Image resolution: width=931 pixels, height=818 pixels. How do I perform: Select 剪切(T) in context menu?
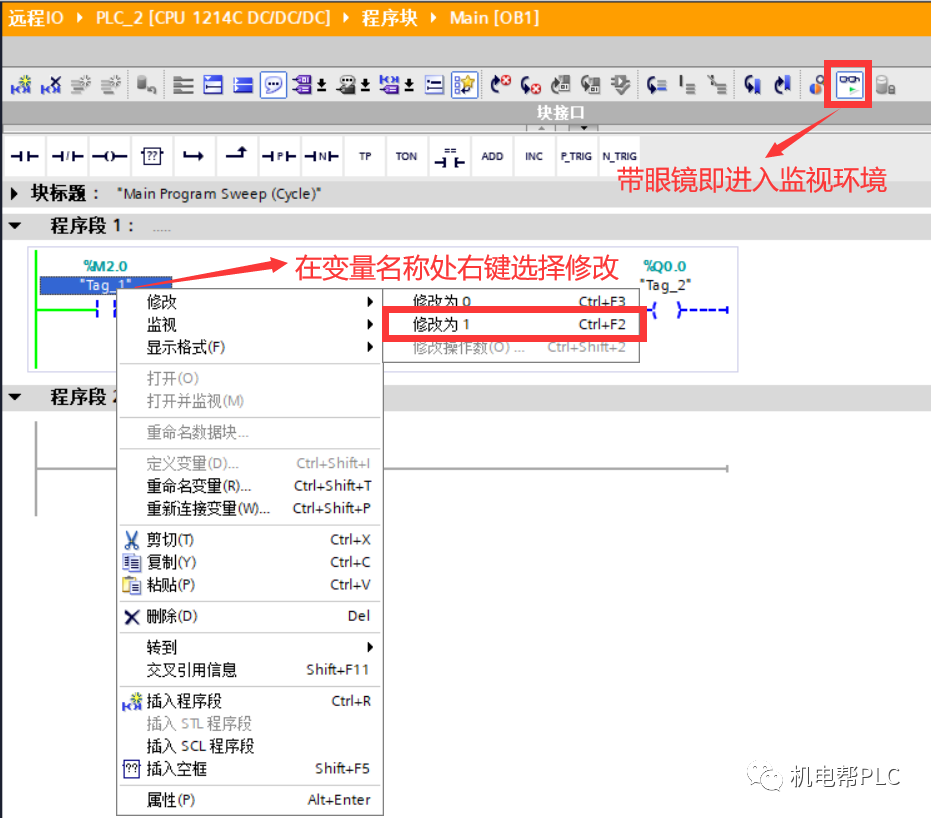point(250,539)
